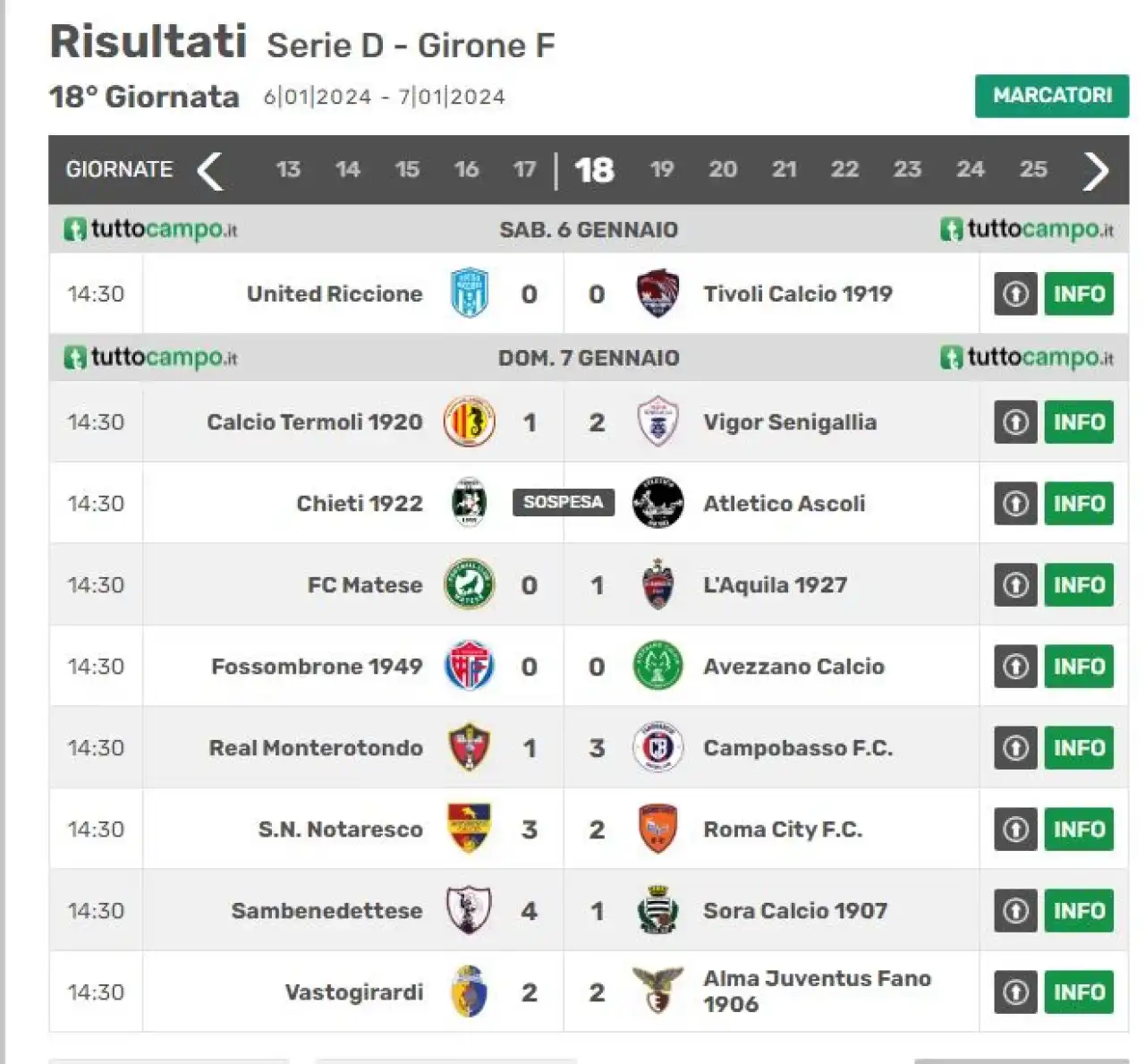Select the FC Matese green crest
Image resolution: width=1145 pixels, height=1064 pixels.
tap(469, 584)
